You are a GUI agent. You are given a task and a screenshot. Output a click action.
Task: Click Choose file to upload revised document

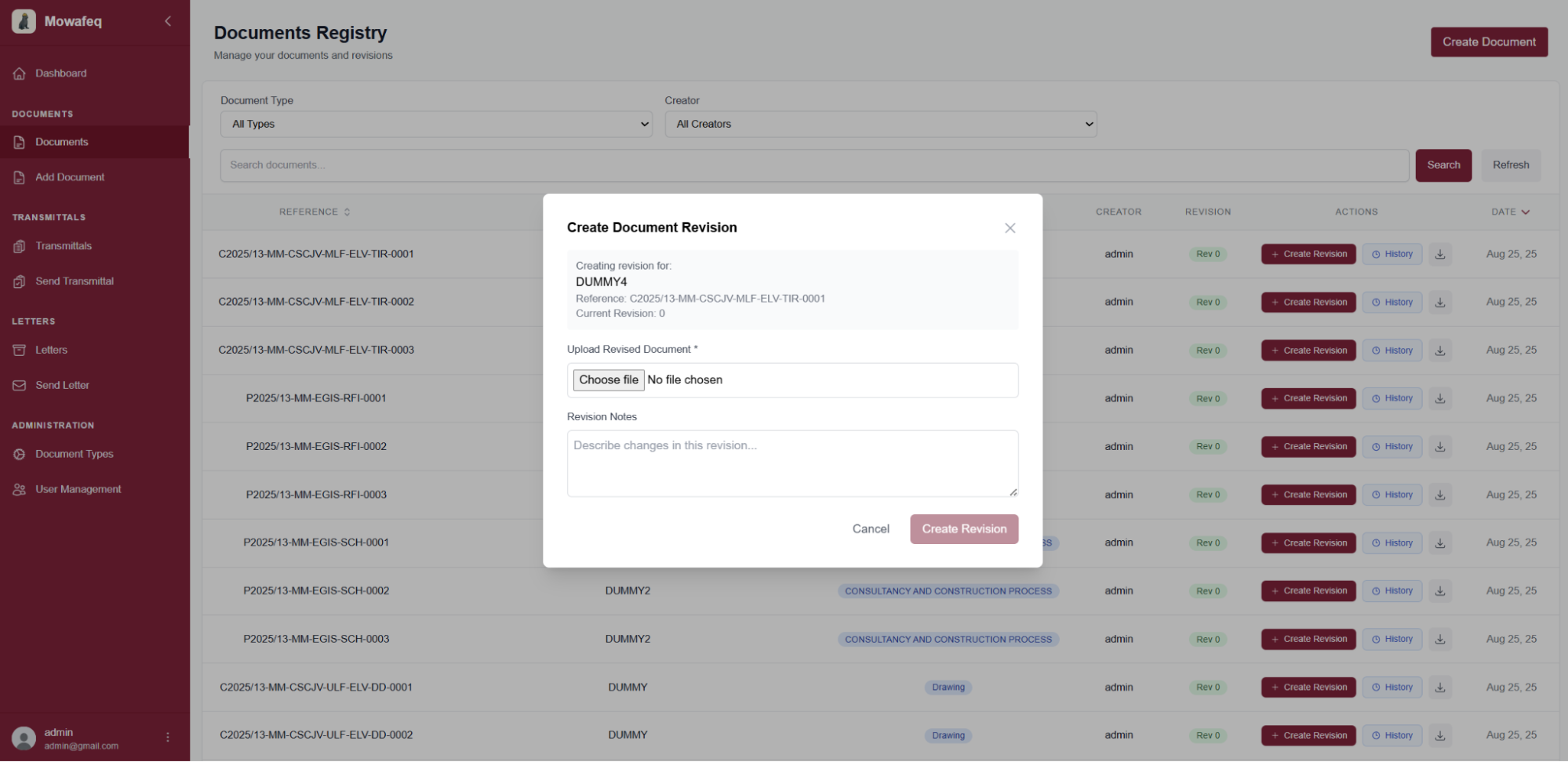pyautogui.click(x=609, y=379)
